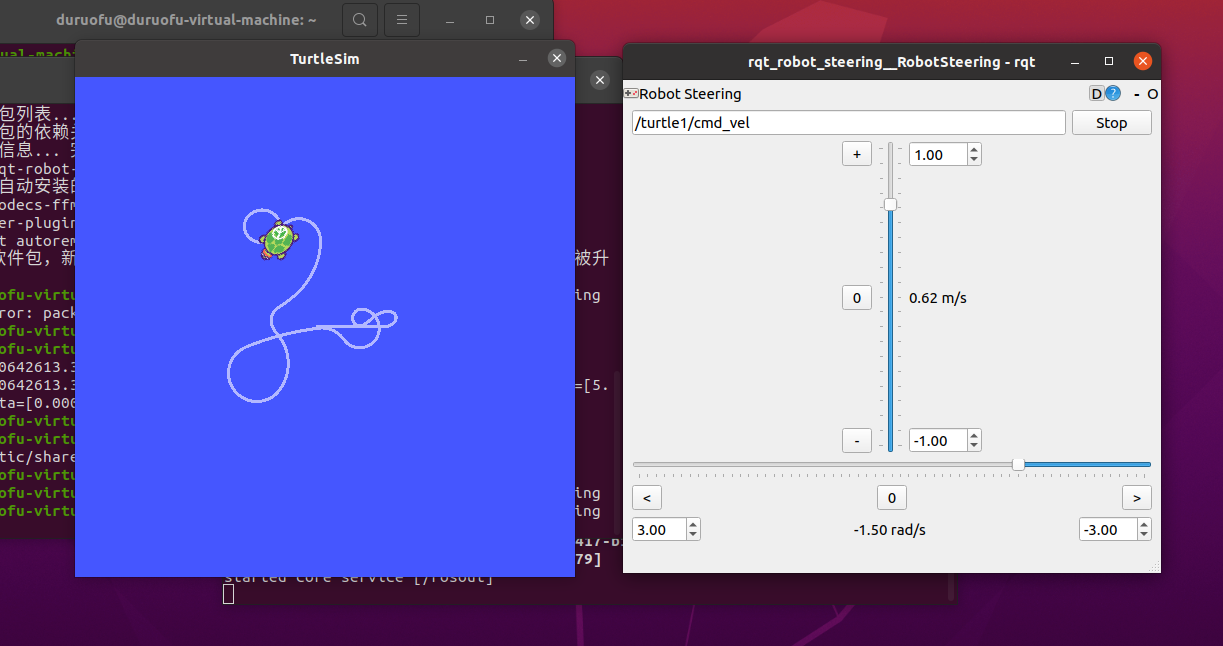
Task: Open the rqt help question mark icon
Action: point(1113,94)
